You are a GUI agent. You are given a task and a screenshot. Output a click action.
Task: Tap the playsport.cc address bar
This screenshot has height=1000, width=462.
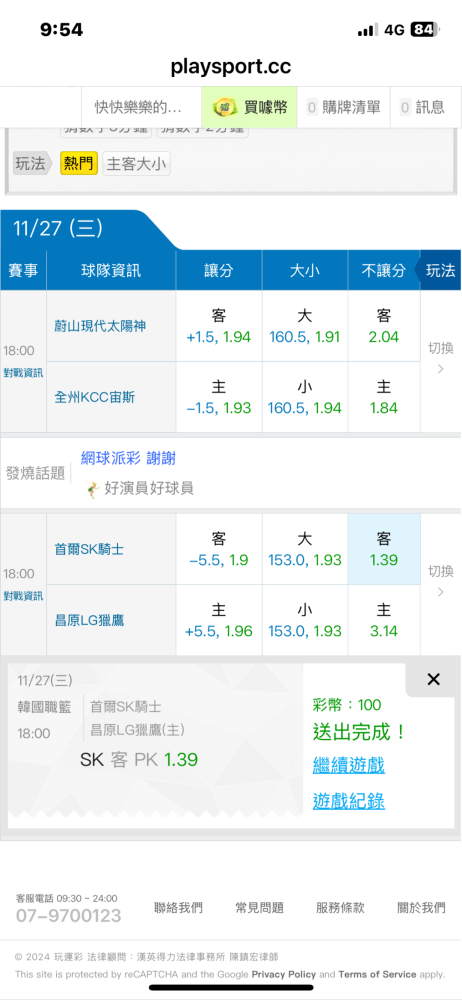(x=231, y=67)
